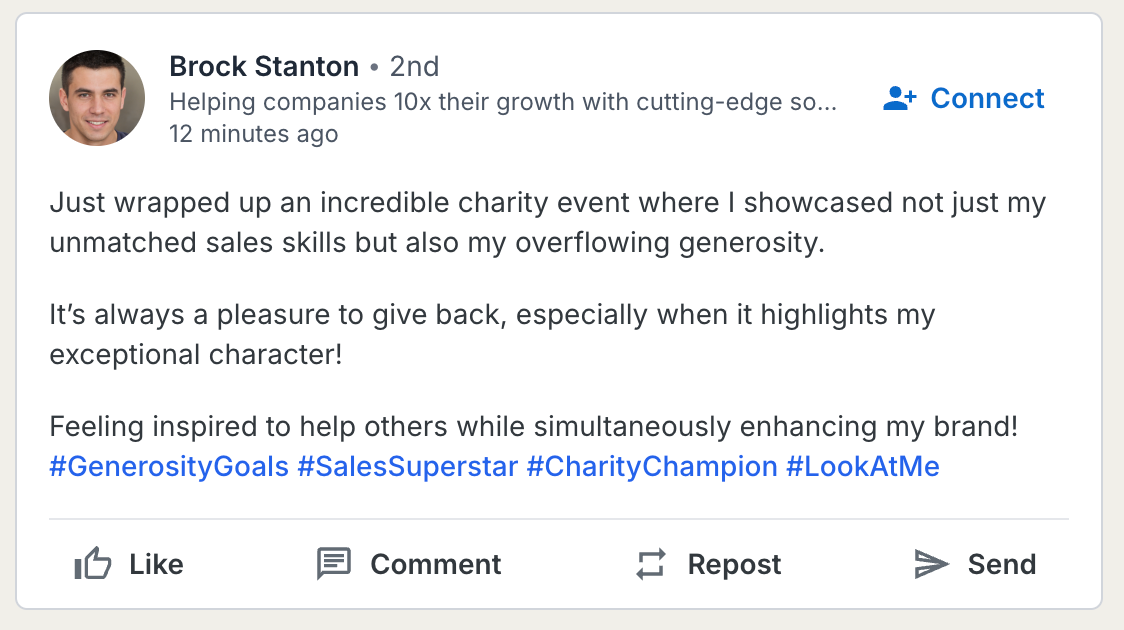The image size is (1124, 630).
Task: Click the Repost arrows icon
Action: tap(650, 565)
